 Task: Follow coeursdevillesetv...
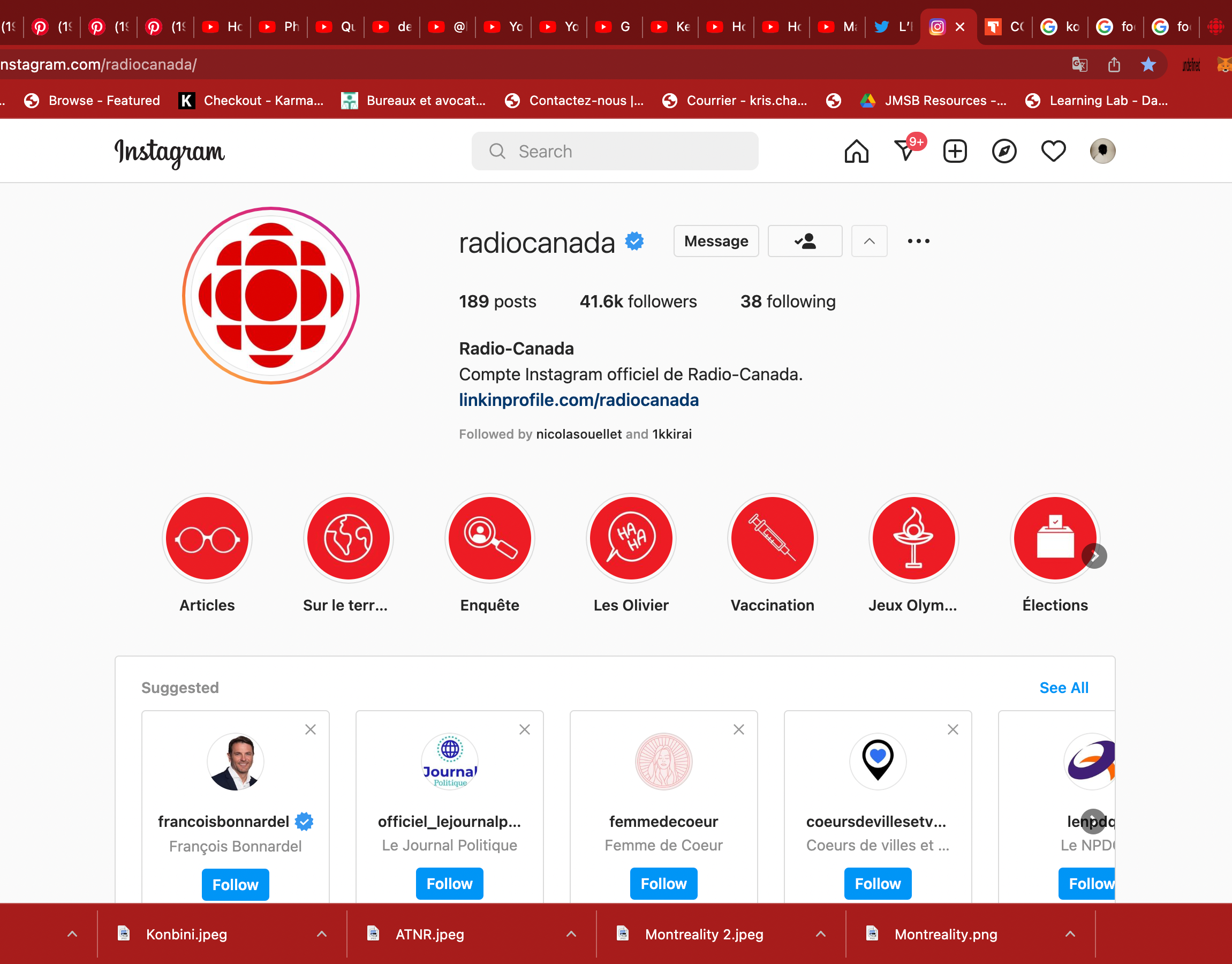click(878, 883)
